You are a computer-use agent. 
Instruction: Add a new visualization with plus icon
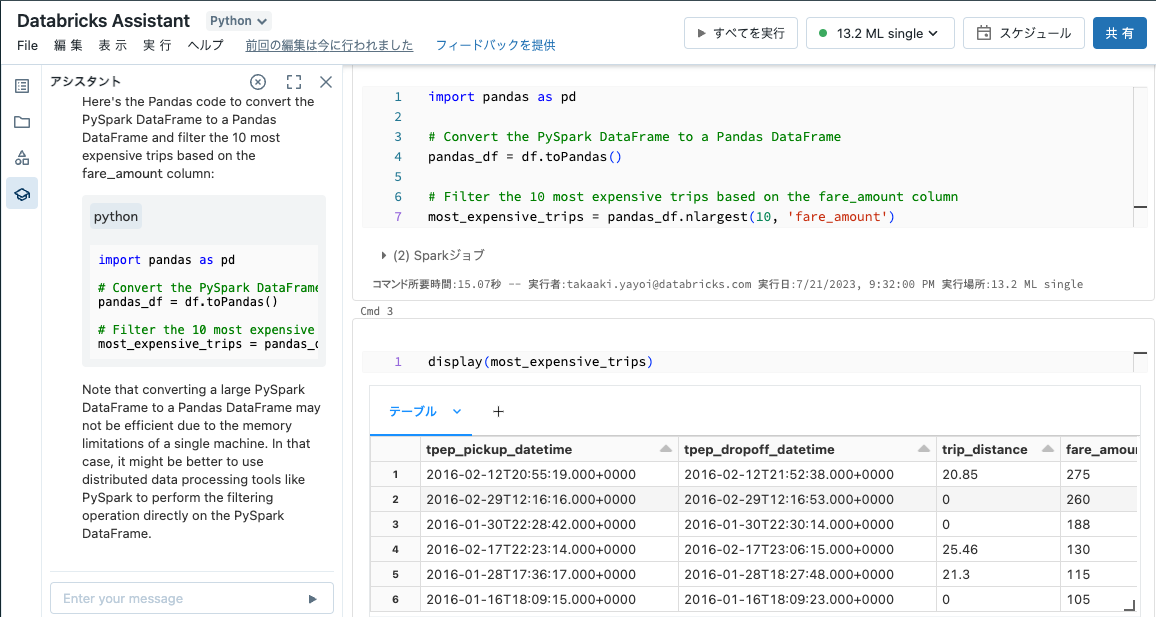pos(498,411)
